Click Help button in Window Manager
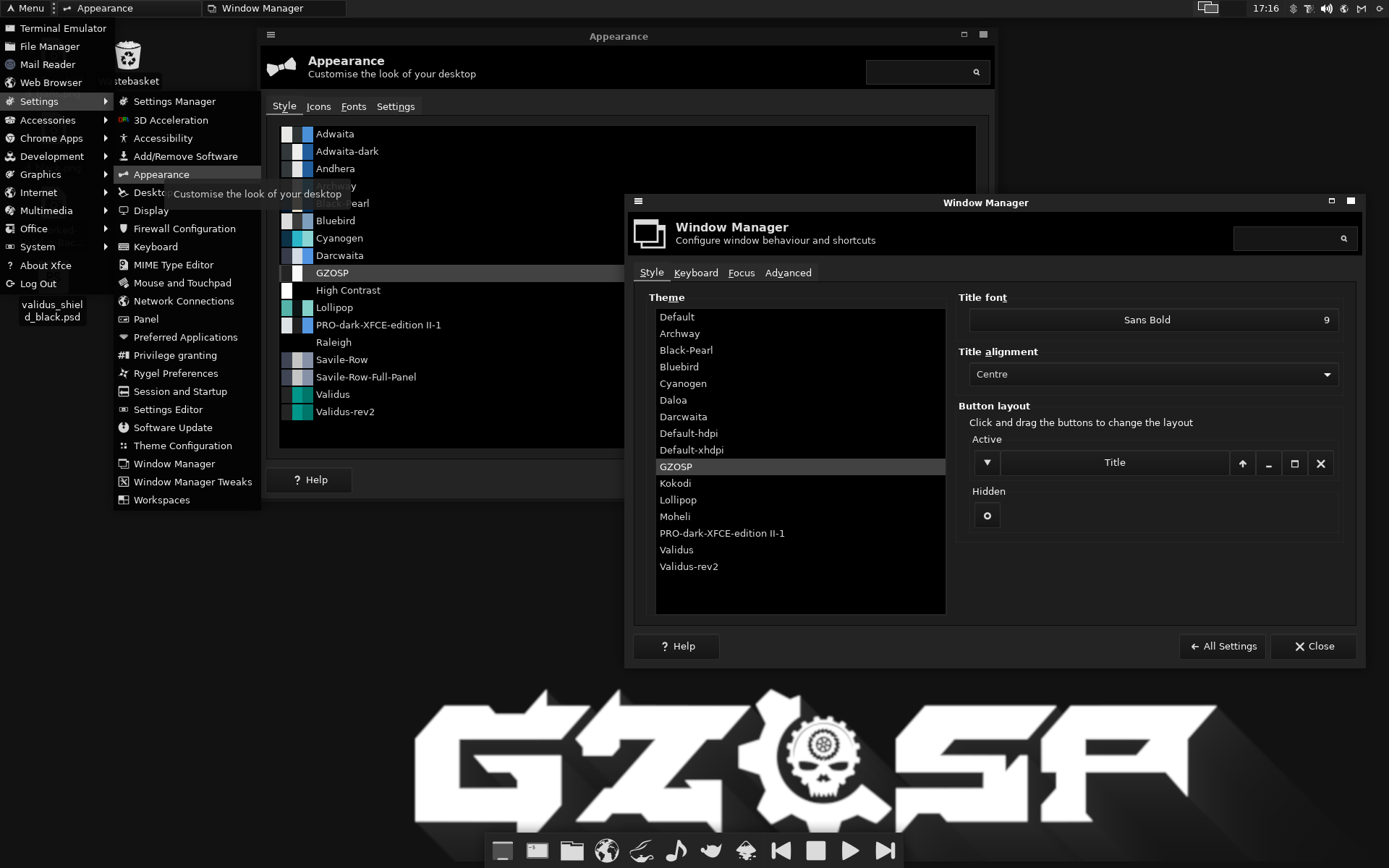The image size is (1389, 868). pos(676,647)
